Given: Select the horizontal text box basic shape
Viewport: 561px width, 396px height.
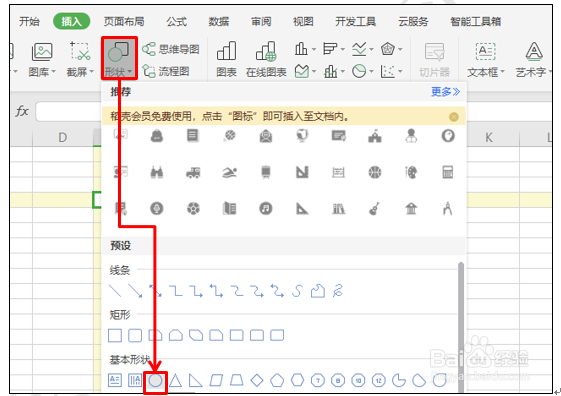Looking at the screenshot, I should [x=115, y=380].
